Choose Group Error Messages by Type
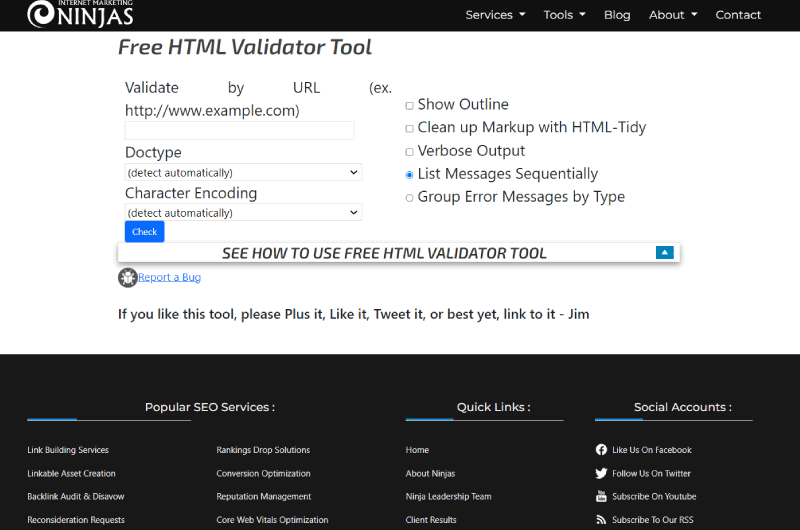This screenshot has width=800, height=530. (x=409, y=198)
